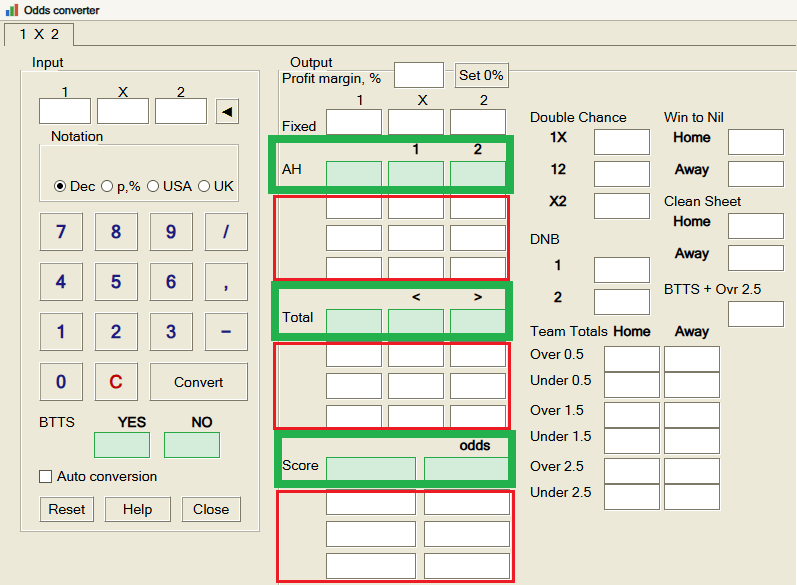Click the Under 2.5 Away team total field
The image size is (797, 585).
click(692, 497)
